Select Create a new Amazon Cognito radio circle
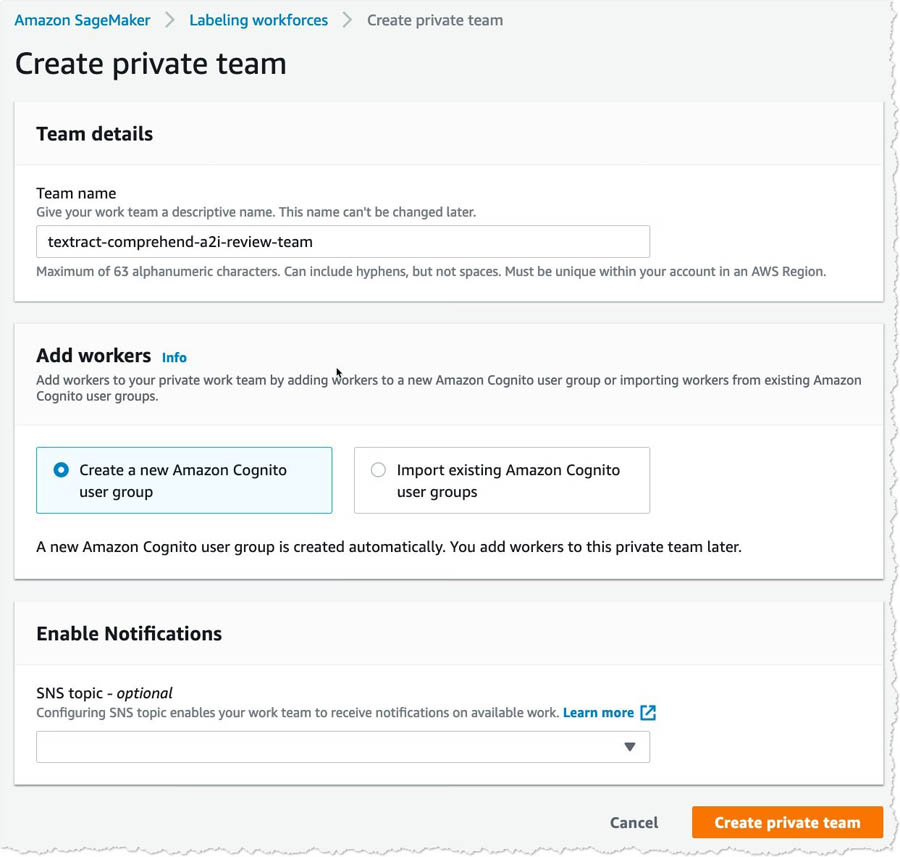Image resolution: width=900 pixels, height=857 pixels. pos(61,470)
